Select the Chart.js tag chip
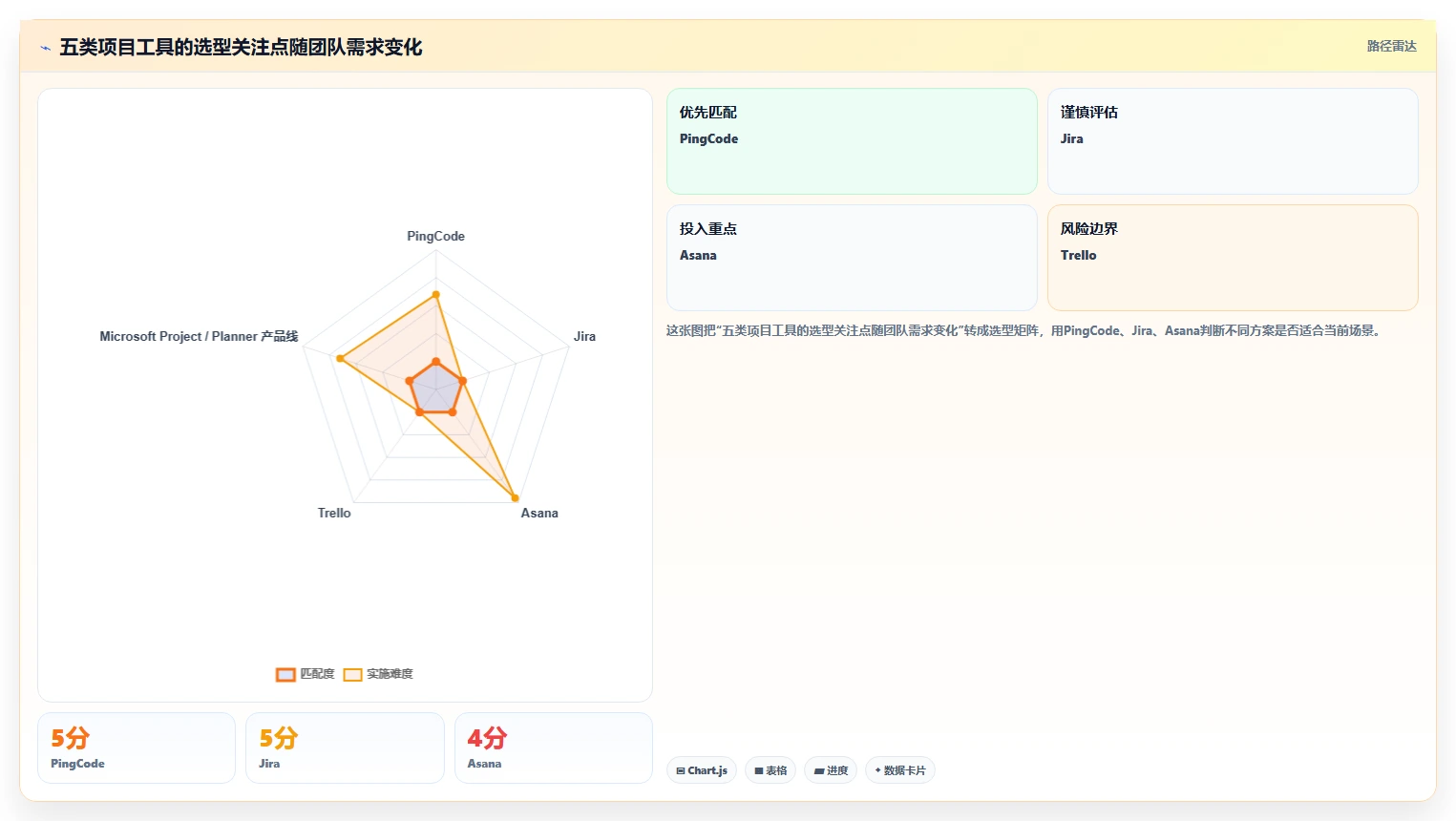 pyautogui.click(x=702, y=770)
